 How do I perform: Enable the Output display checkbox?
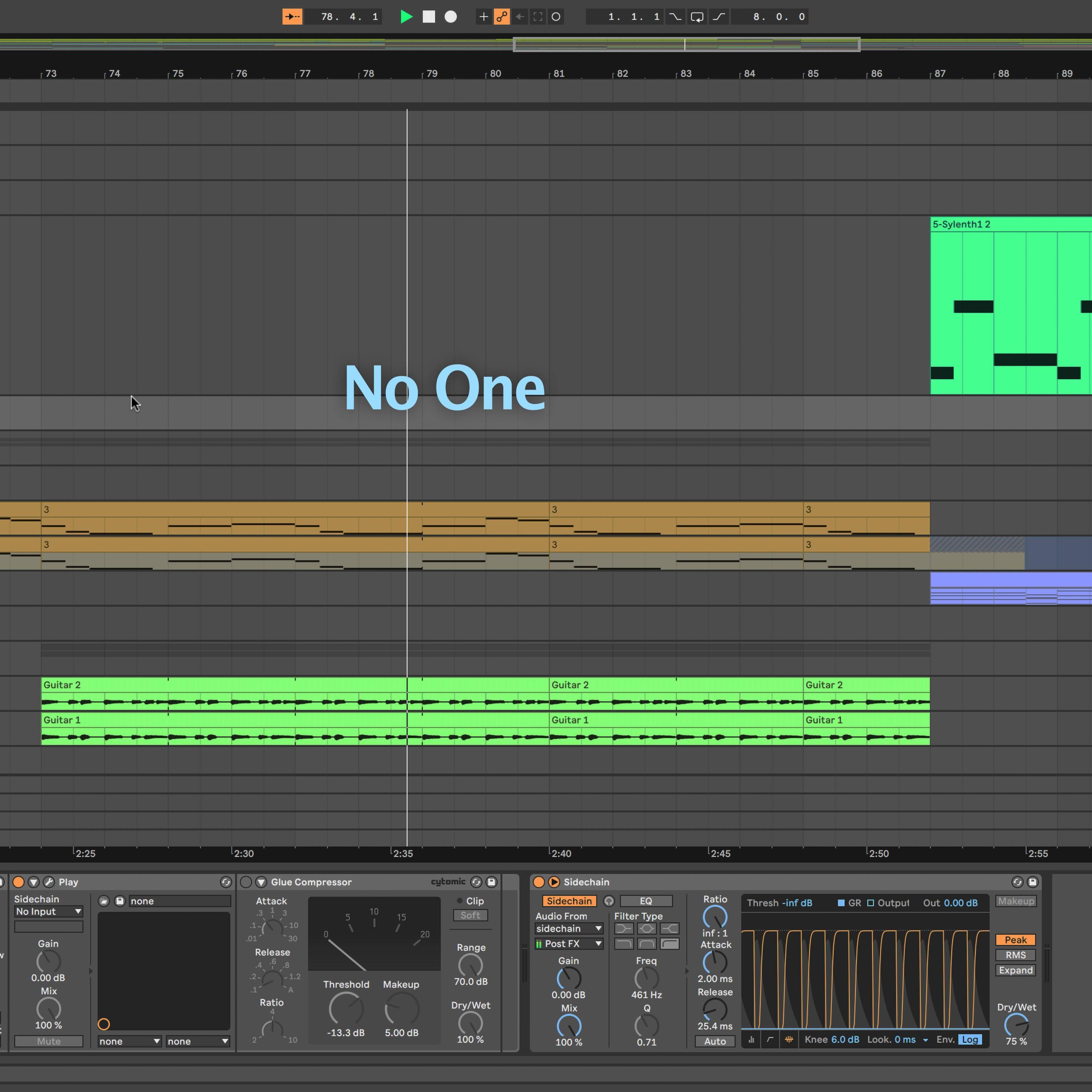[870, 903]
